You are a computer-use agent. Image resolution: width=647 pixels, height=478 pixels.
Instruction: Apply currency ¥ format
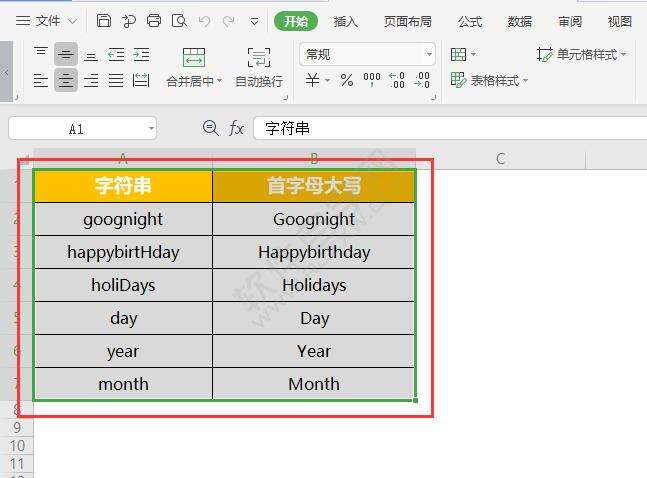coord(312,80)
